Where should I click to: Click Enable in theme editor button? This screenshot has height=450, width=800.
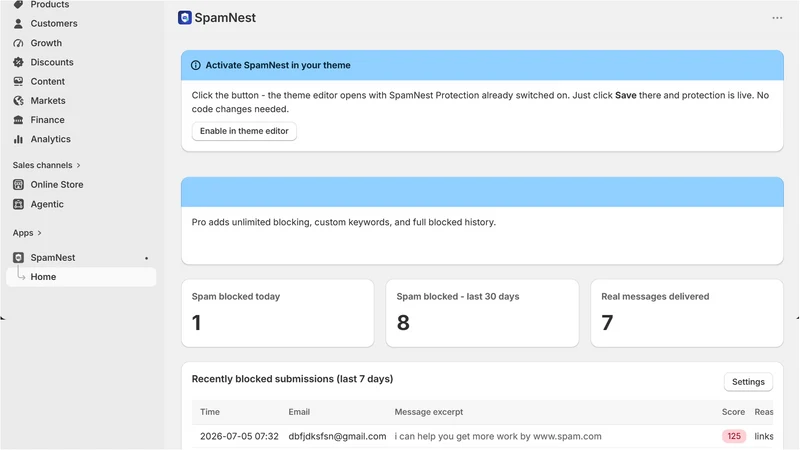[244, 131]
